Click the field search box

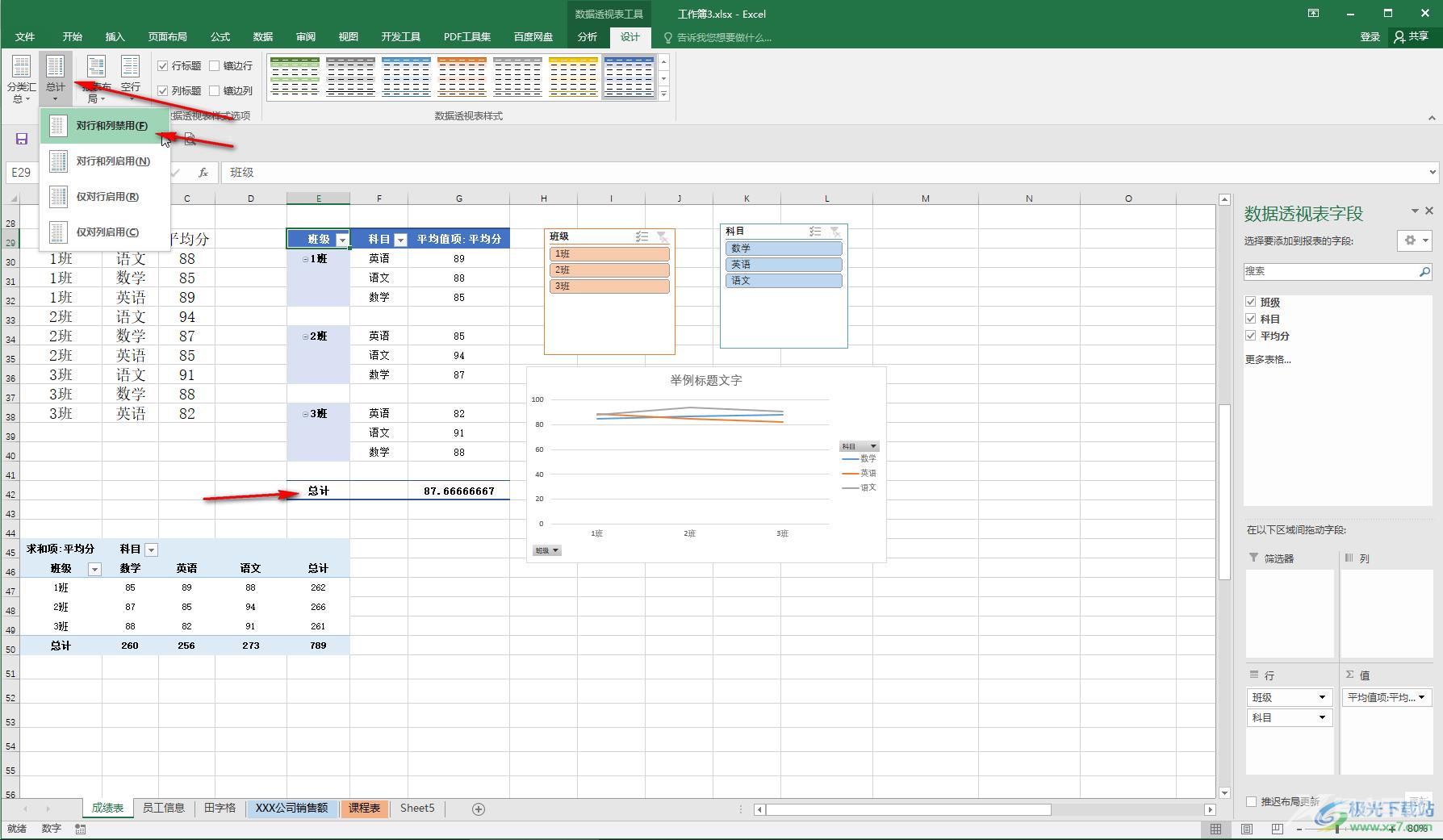tap(1337, 272)
